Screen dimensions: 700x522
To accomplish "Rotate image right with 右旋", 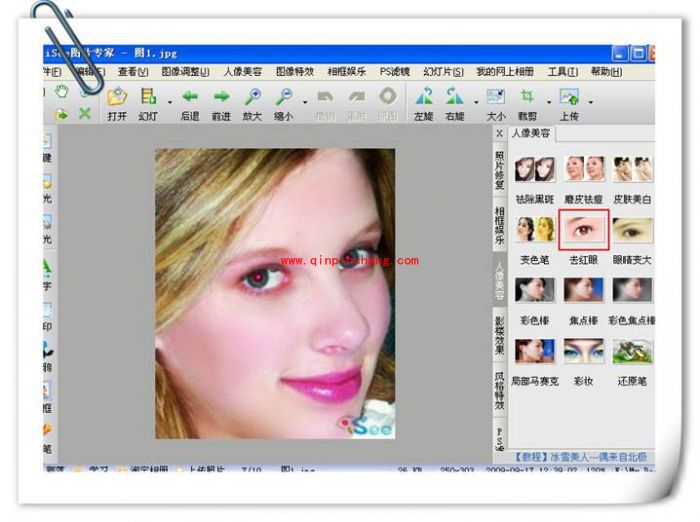I will [455, 98].
